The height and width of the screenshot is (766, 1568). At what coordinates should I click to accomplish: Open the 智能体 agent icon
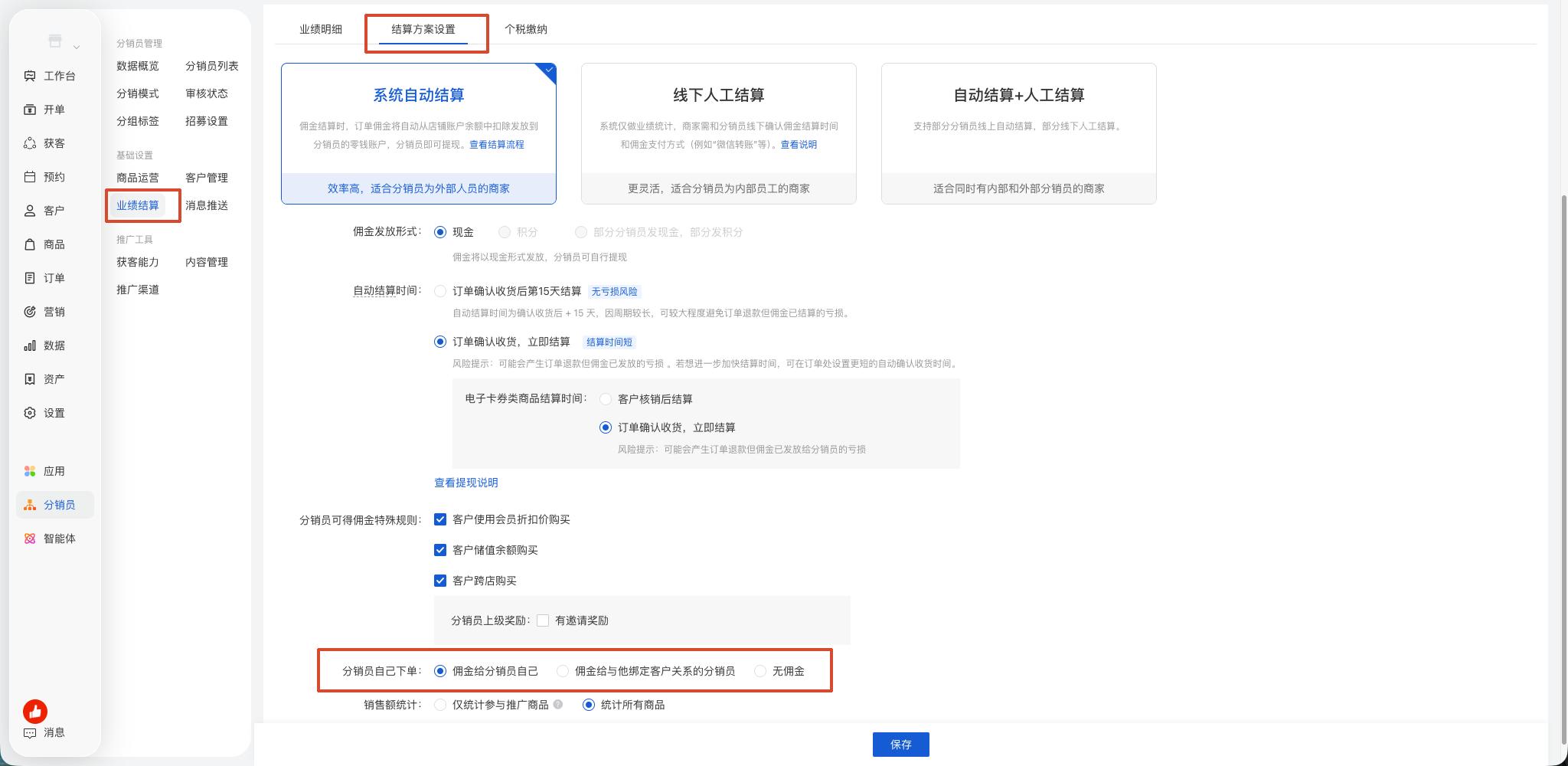coord(30,538)
